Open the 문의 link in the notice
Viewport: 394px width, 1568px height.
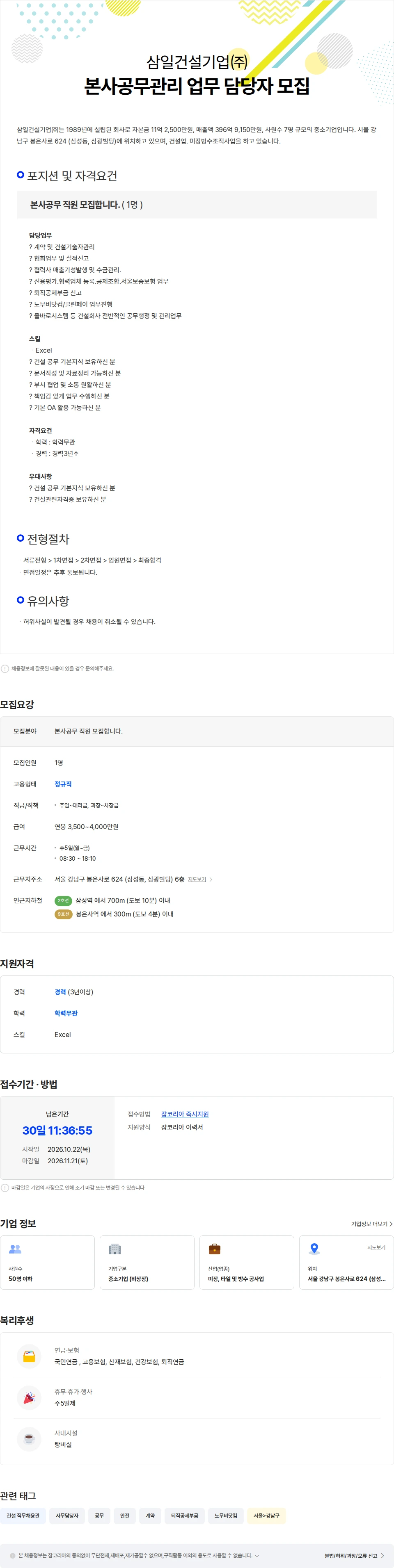[89, 668]
